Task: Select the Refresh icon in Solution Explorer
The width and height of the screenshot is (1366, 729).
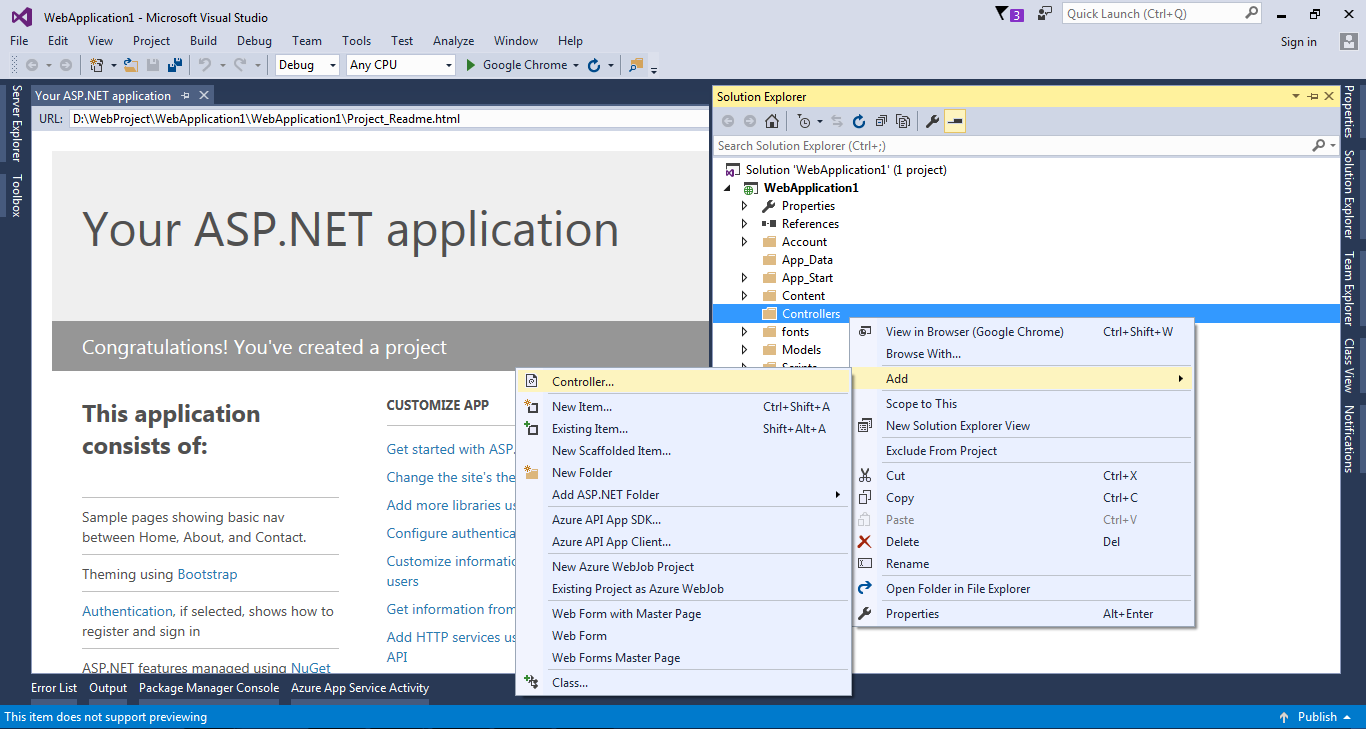Action: 859,120
